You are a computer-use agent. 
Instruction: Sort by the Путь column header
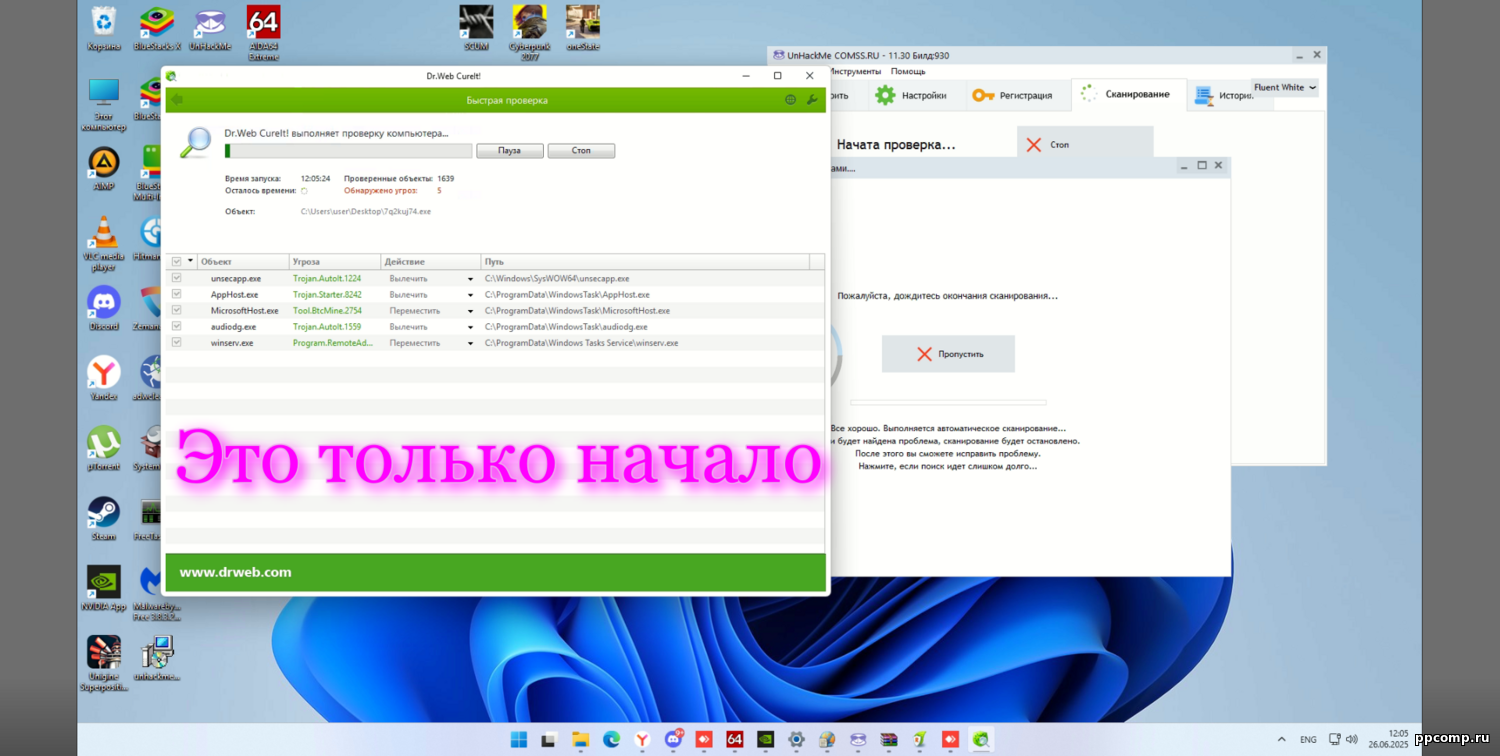pyautogui.click(x=645, y=261)
